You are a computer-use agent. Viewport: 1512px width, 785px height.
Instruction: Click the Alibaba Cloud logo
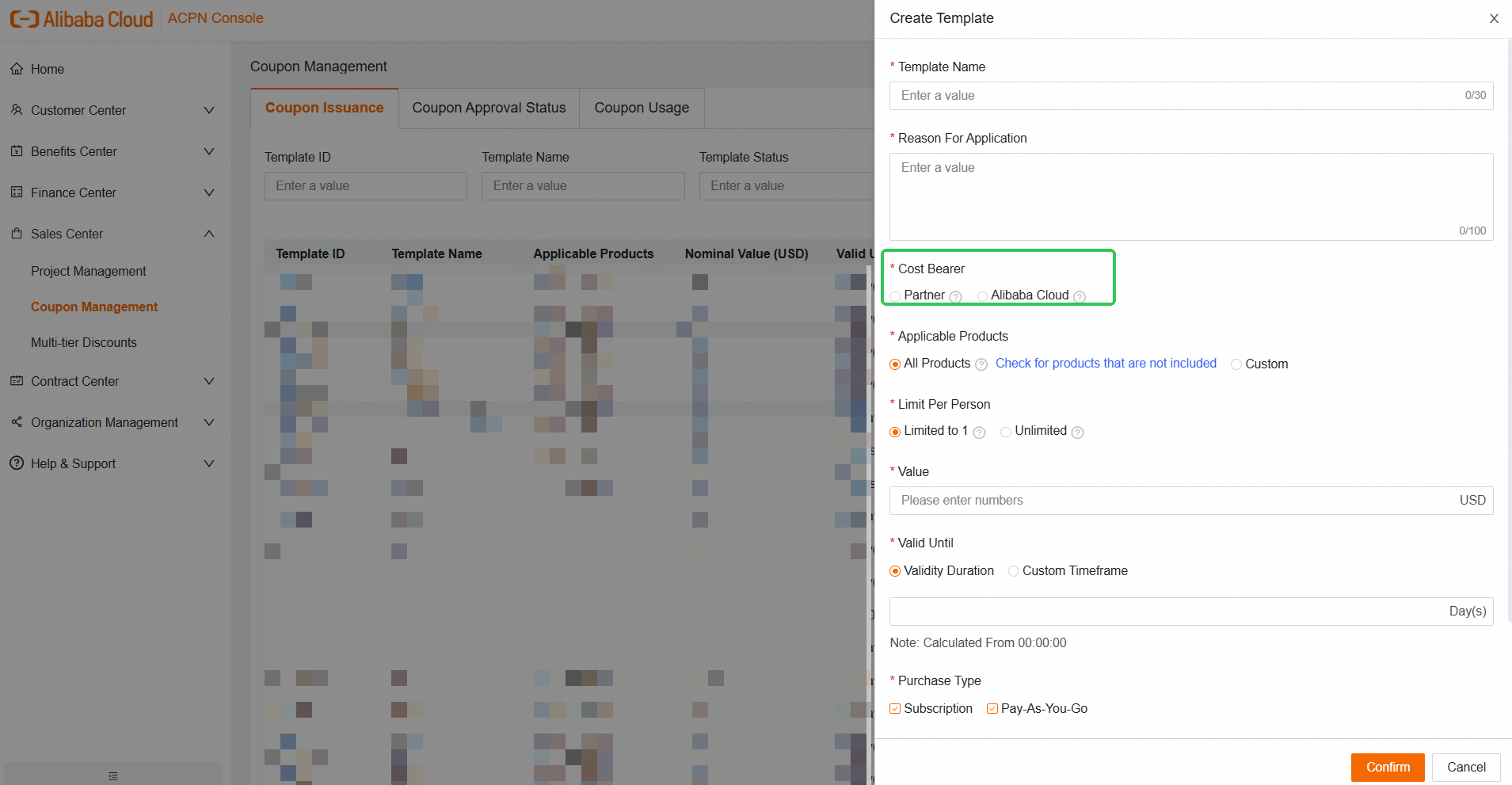(82, 19)
